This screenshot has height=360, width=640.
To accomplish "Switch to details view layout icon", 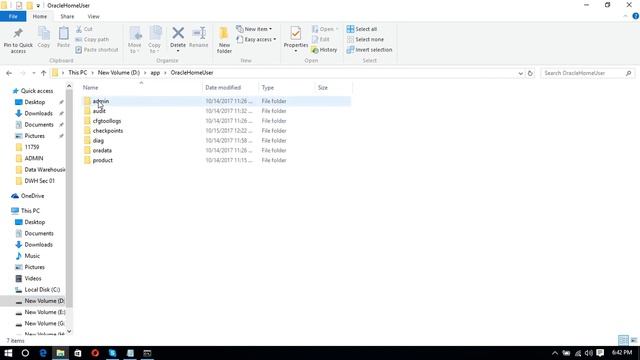I will click(x=623, y=340).
